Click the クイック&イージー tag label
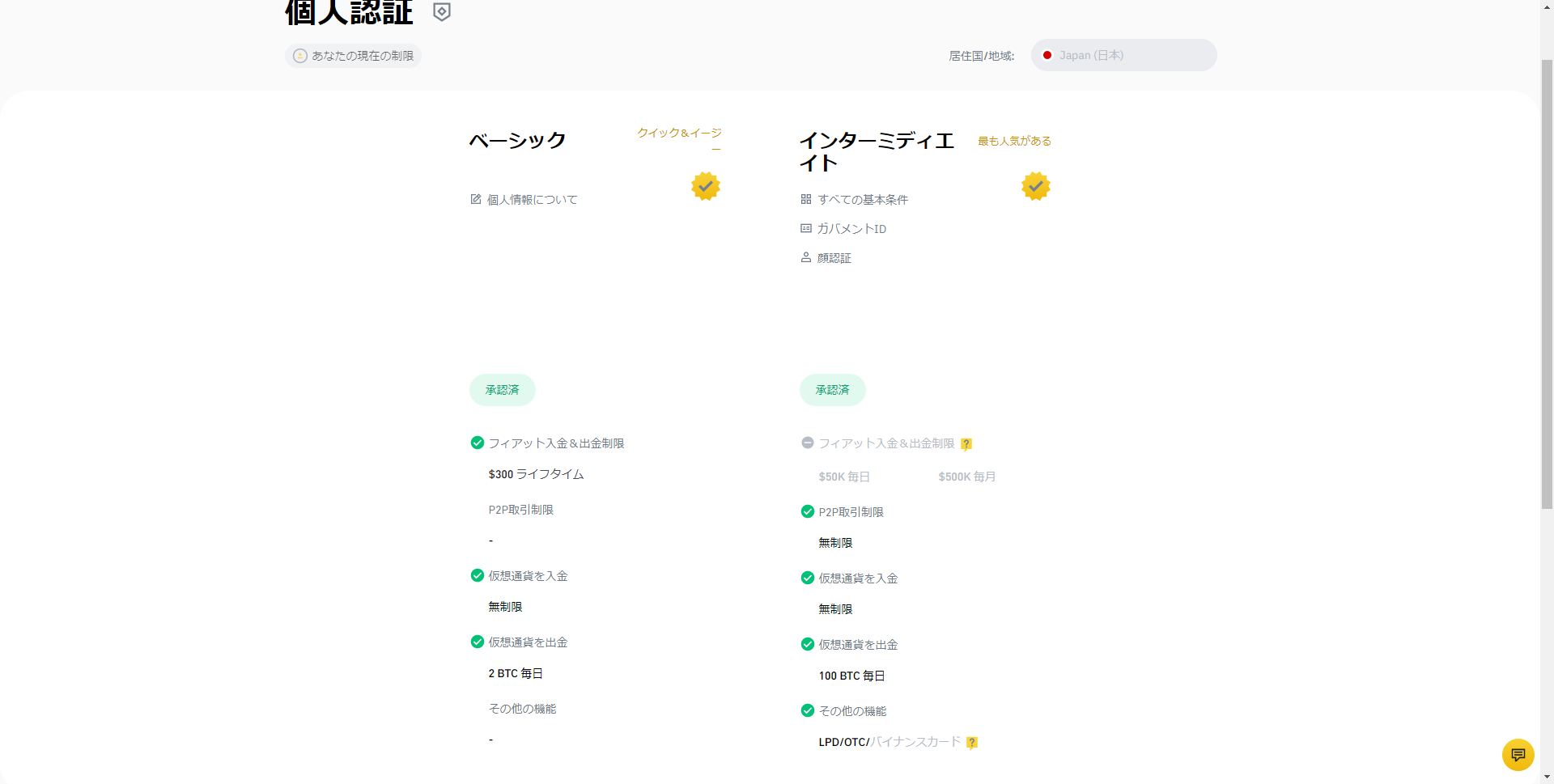 [679, 133]
